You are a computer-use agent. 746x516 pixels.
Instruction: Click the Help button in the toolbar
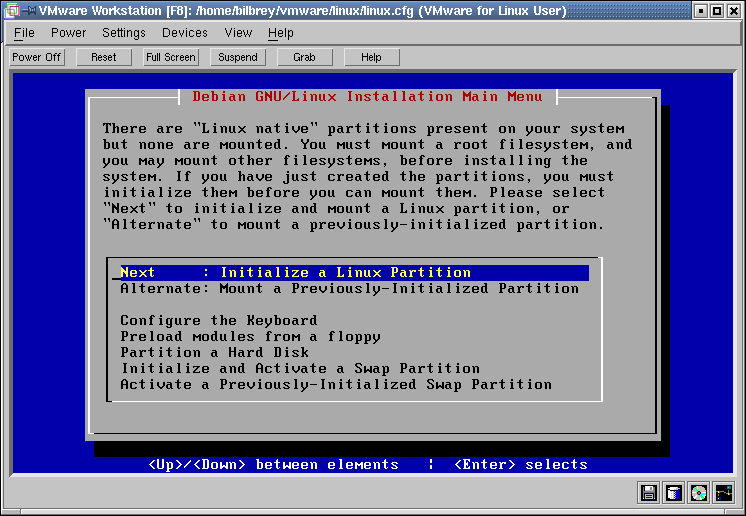pyautogui.click(x=371, y=57)
